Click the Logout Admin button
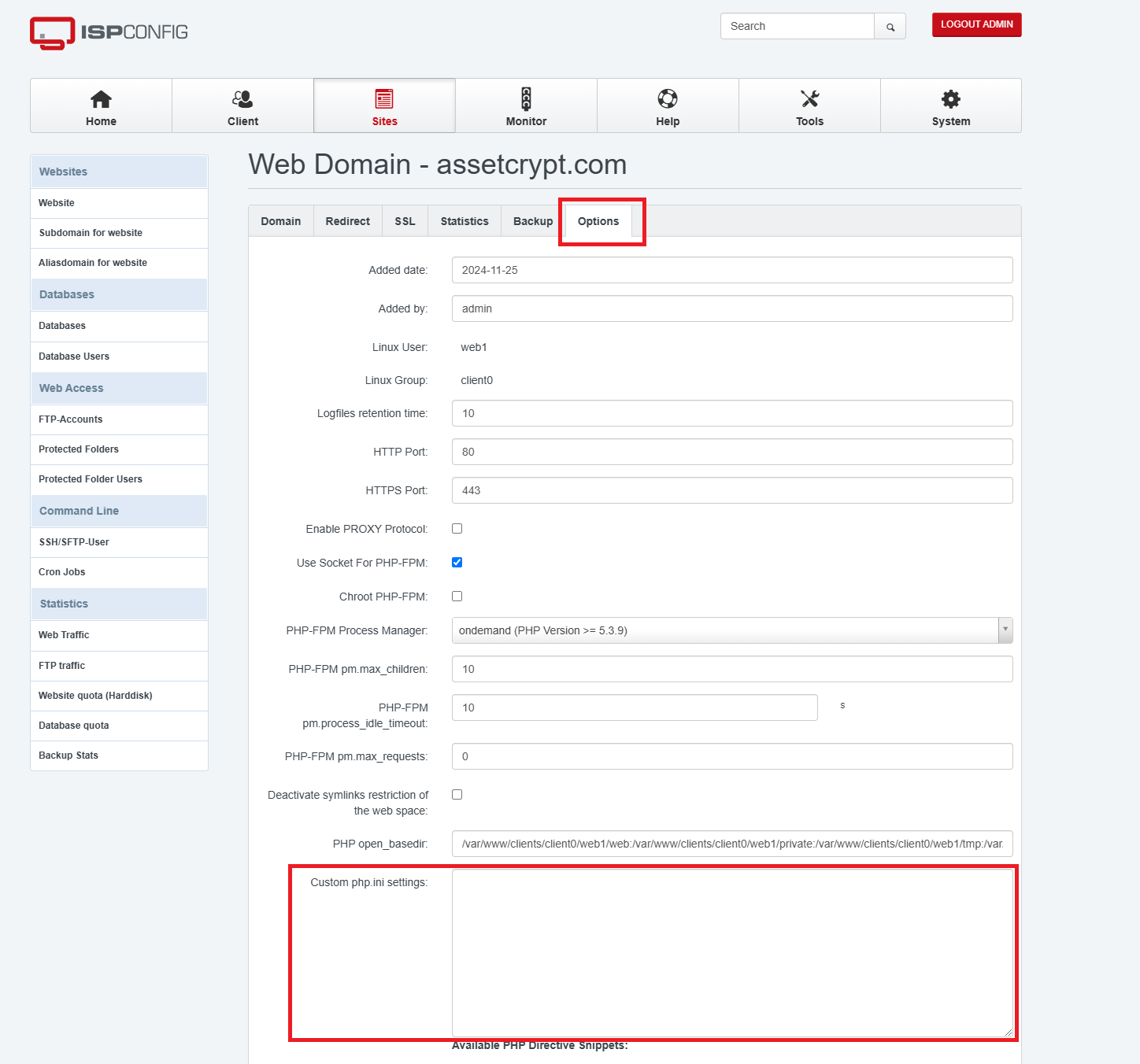The height and width of the screenshot is (1064, 1140). 977,24
